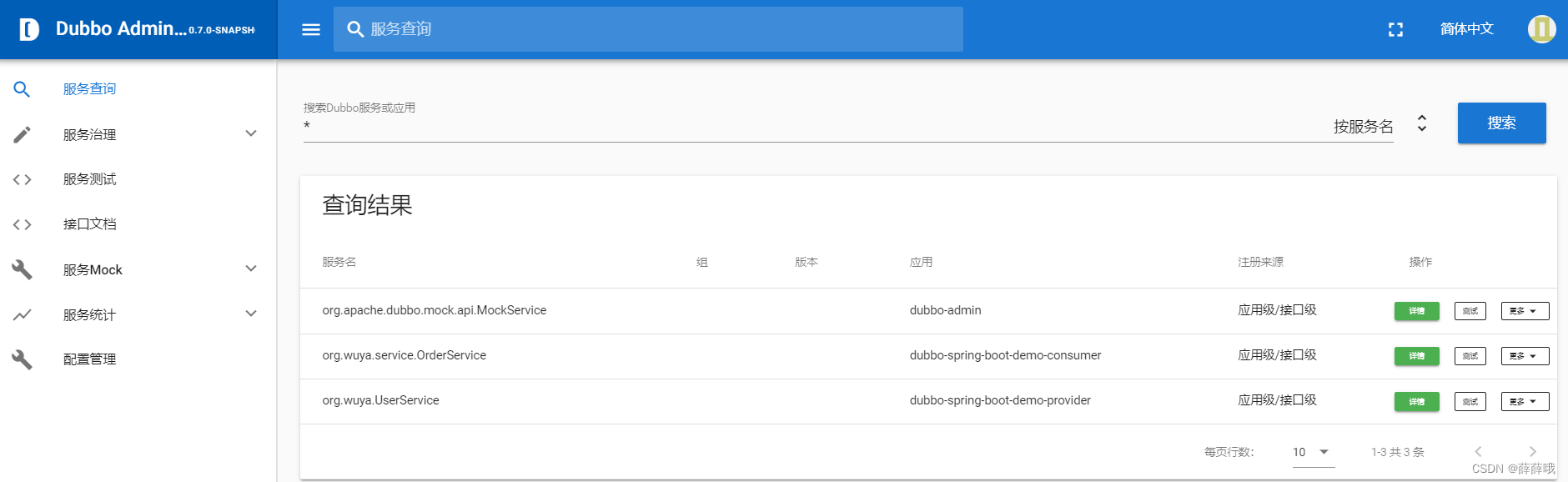Screen dimensions: 1568x482
Task: Click the wrench icon for 服务Mock
Action: pyautogui.click(x=22, y=269)
